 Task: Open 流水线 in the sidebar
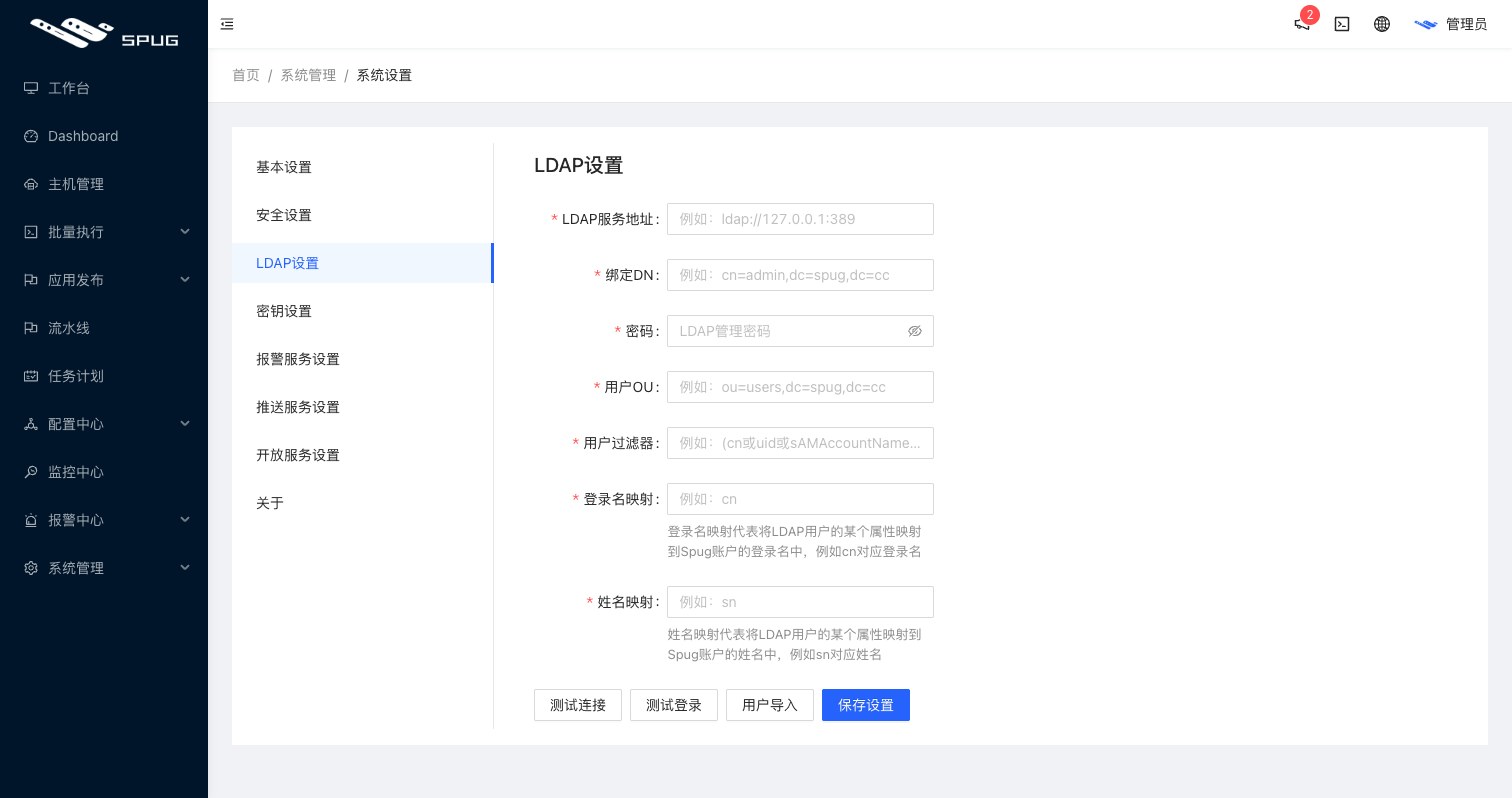point(104,328)
